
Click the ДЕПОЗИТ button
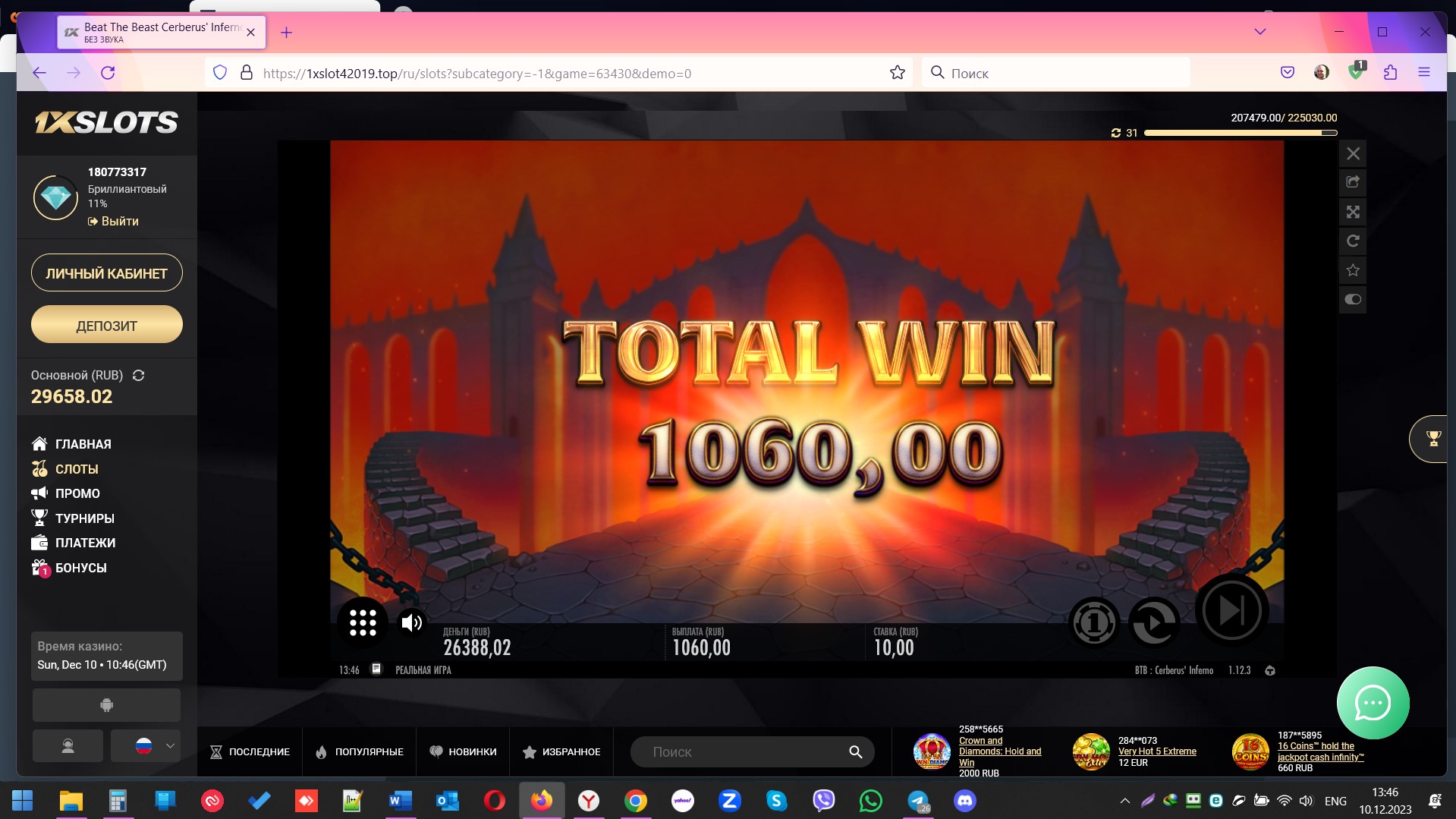pos(107,325)
